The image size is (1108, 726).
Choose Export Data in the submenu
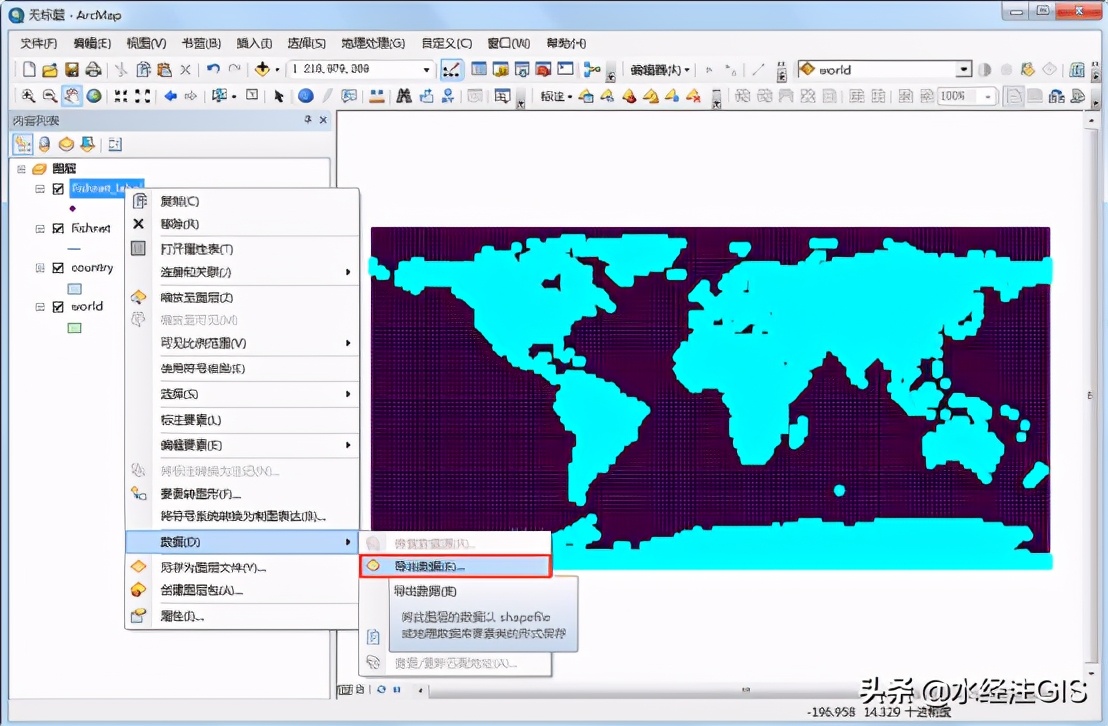tap(456, 566)
